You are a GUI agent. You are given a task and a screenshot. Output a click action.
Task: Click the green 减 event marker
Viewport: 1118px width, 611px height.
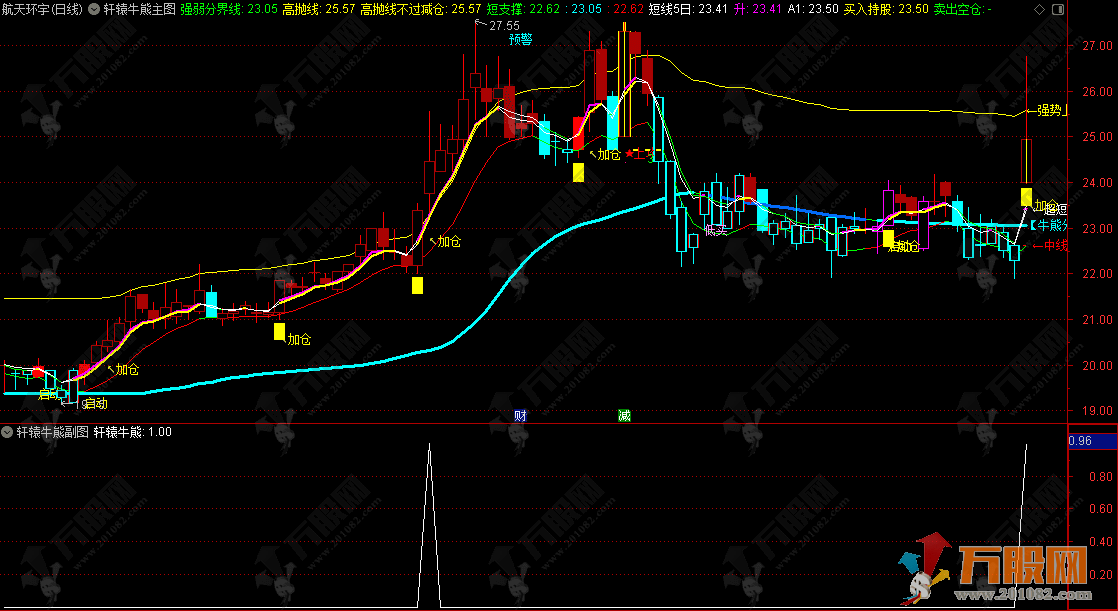coord(624,416)
